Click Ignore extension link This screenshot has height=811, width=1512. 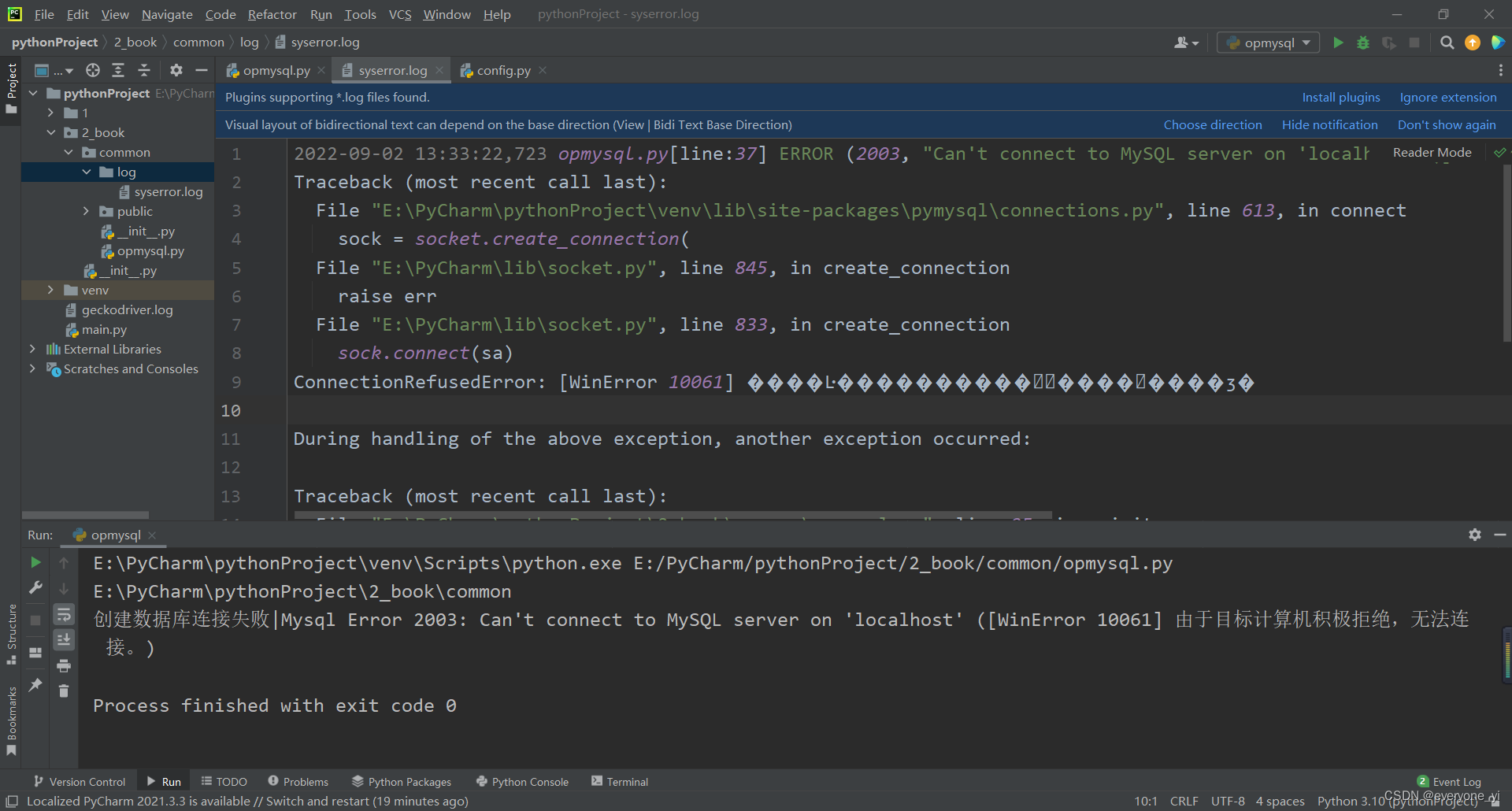[1447, 97]
